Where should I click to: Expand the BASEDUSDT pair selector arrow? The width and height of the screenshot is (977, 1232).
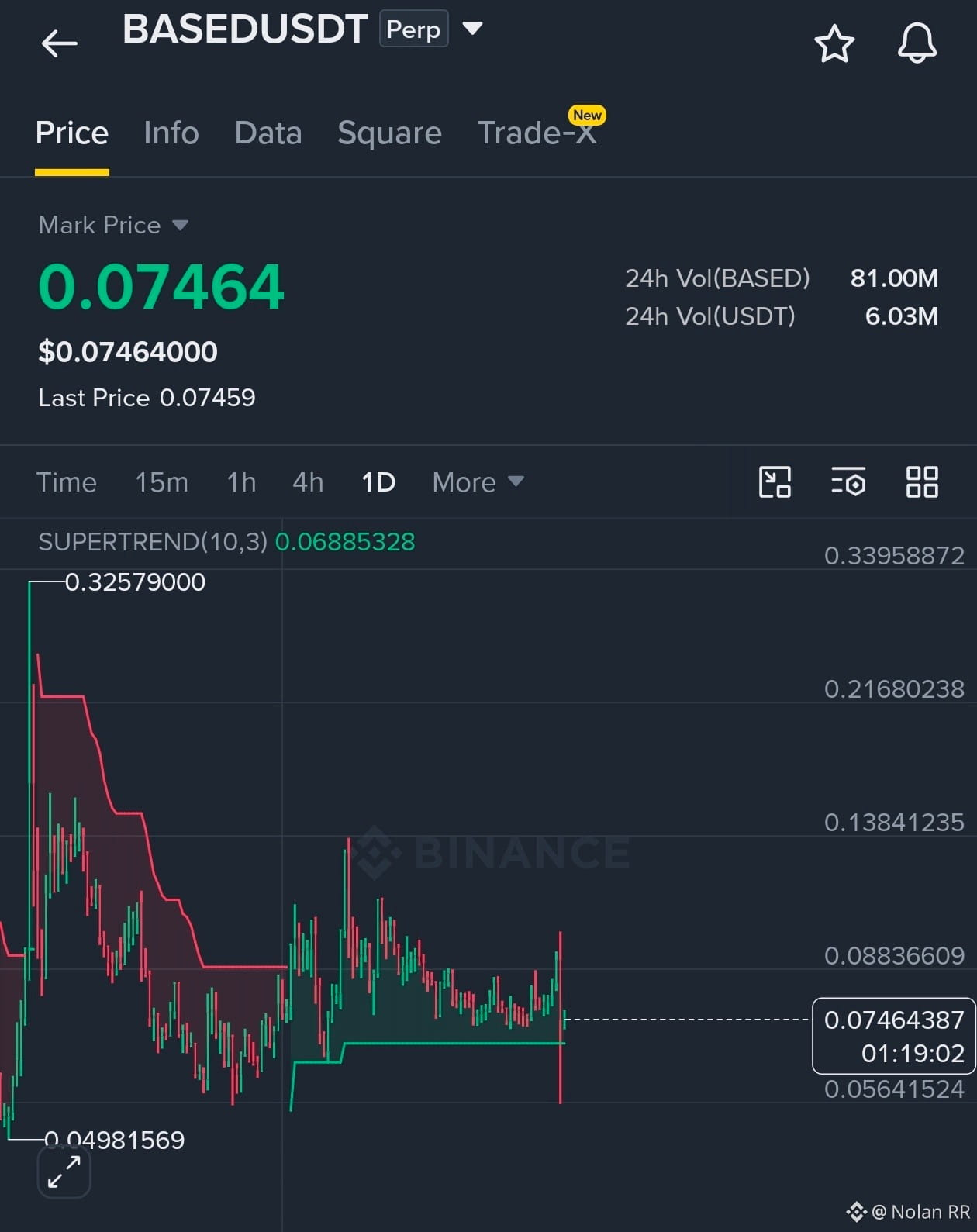click(x=472, y=29)
